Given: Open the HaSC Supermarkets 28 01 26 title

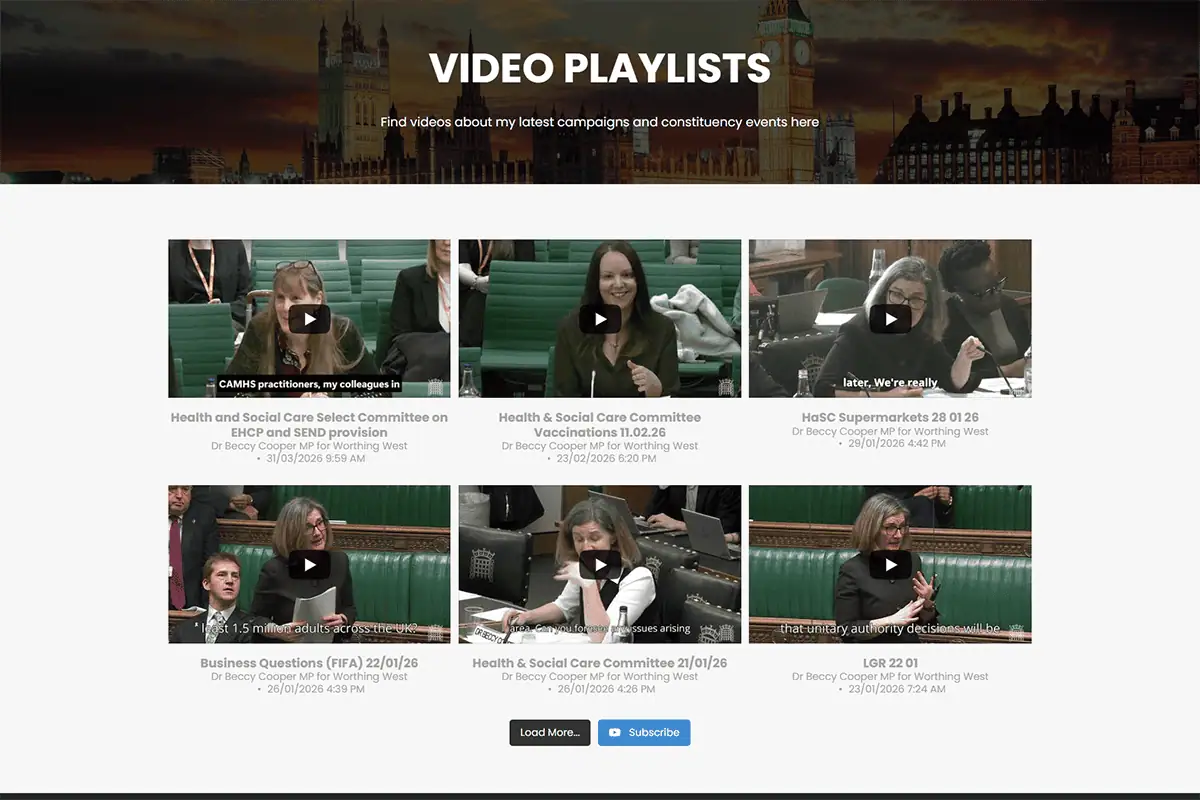Looking at the screenshot, I should coord(890,417).
